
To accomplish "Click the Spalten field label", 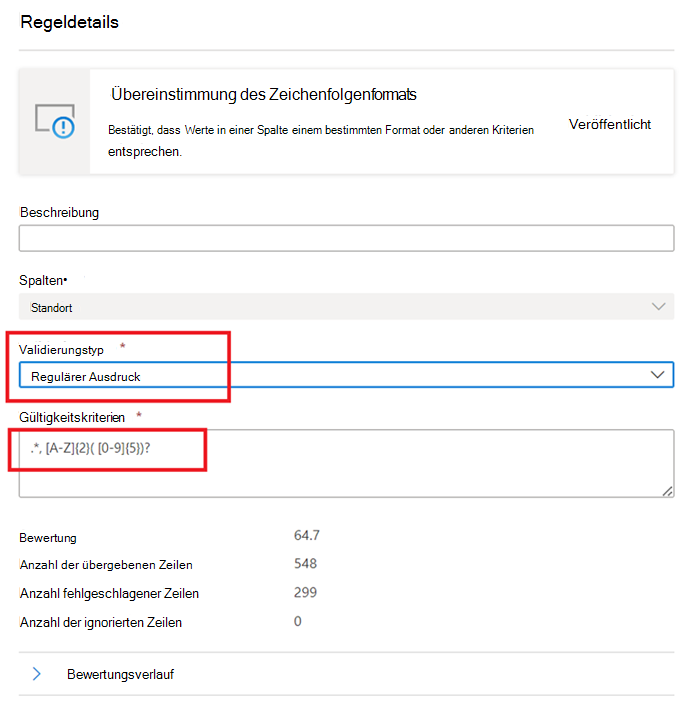I will [43, 280].
